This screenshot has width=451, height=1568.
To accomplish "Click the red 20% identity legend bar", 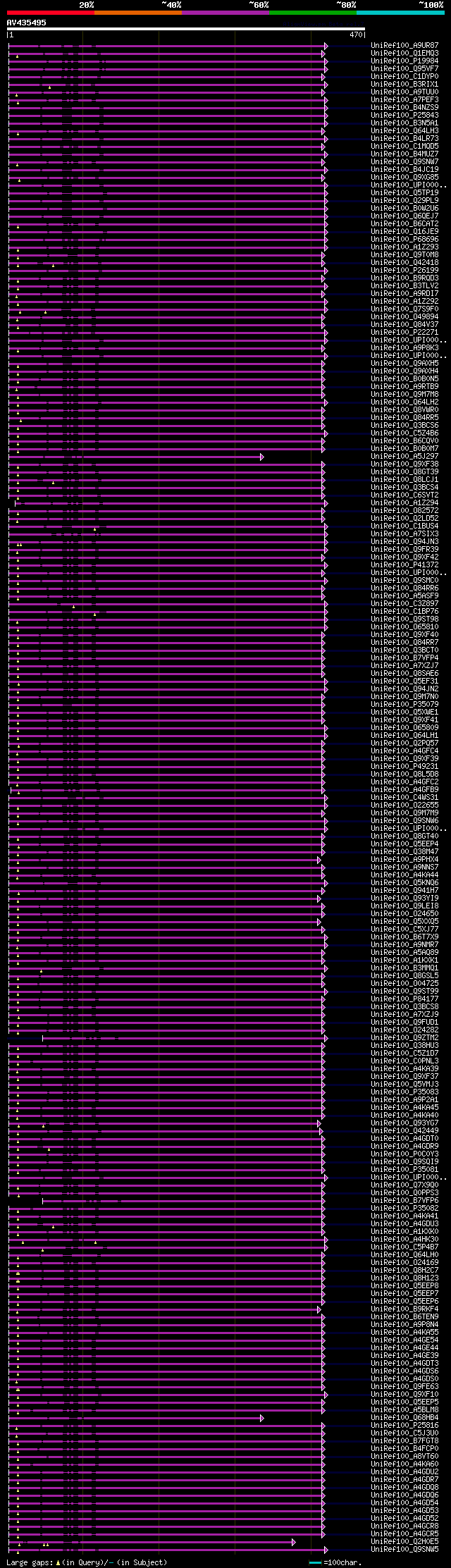I will click(50, 13).
